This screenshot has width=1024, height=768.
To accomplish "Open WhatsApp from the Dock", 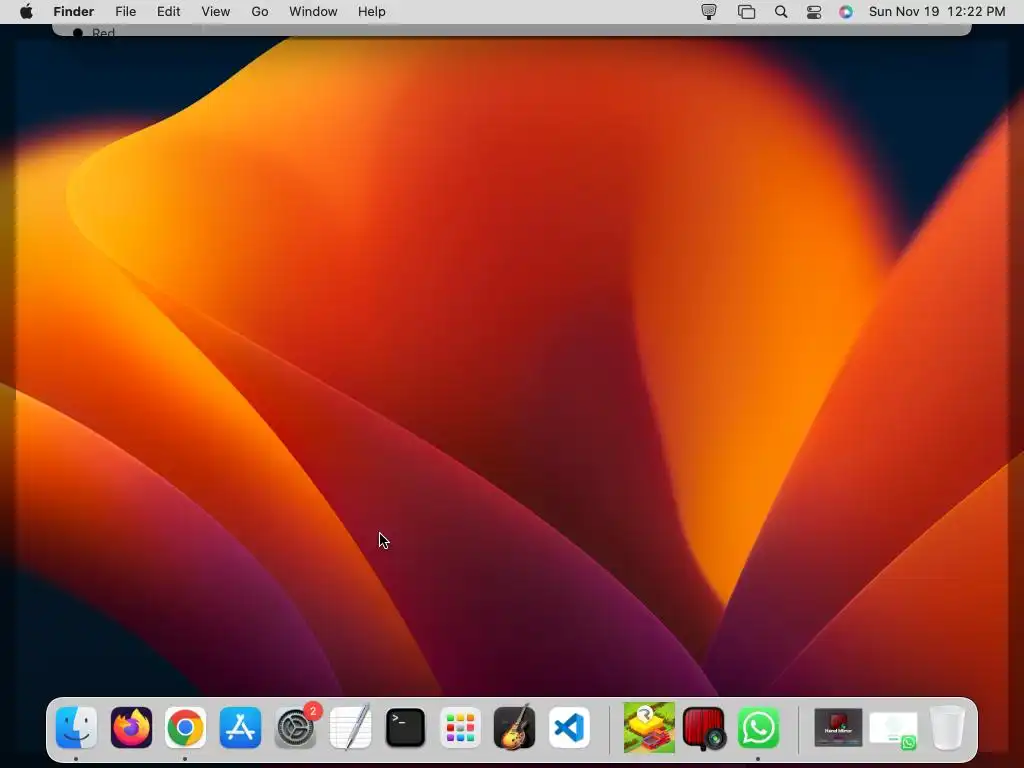I will point(758,727).
